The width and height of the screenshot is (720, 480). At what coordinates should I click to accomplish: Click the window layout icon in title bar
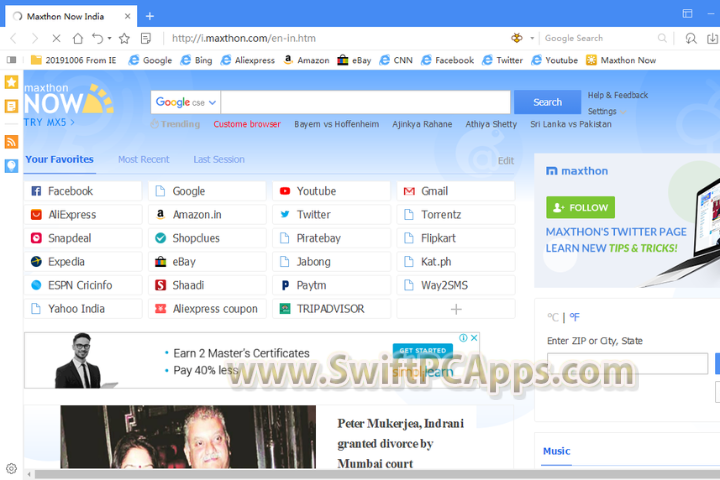click(x=687, y=13)
